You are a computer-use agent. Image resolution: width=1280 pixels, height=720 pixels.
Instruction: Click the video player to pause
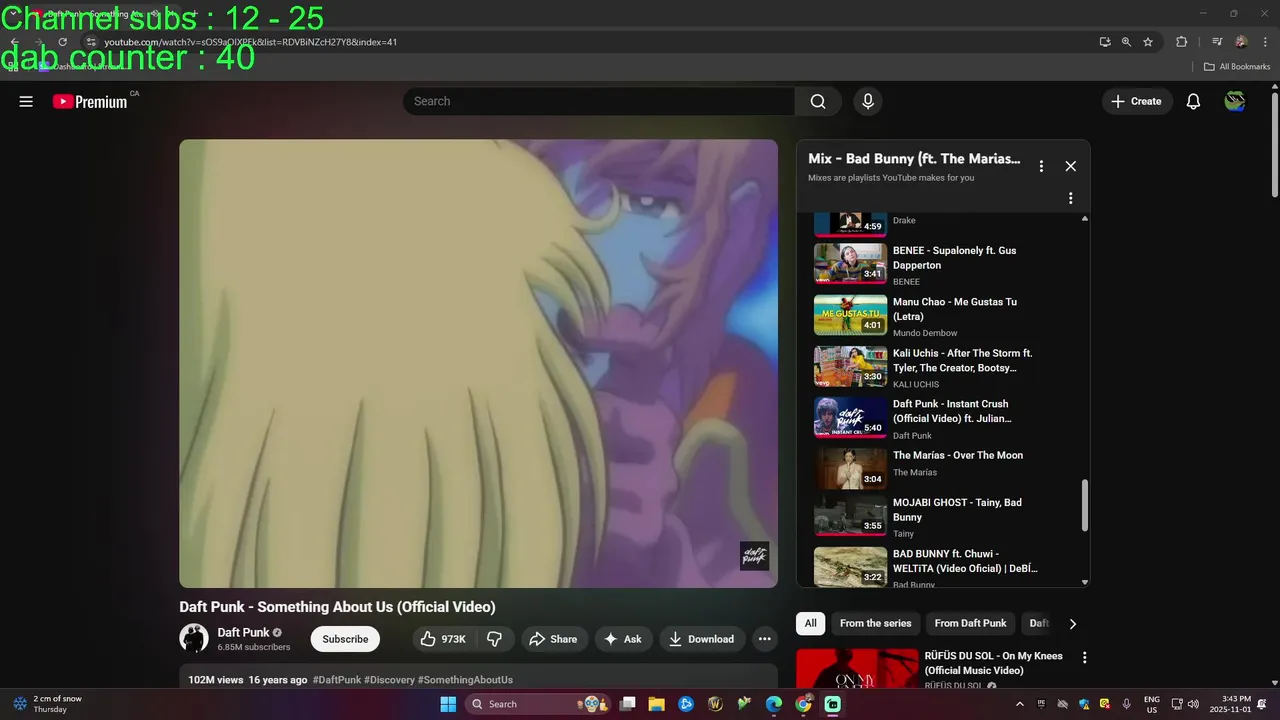point(478,363)
